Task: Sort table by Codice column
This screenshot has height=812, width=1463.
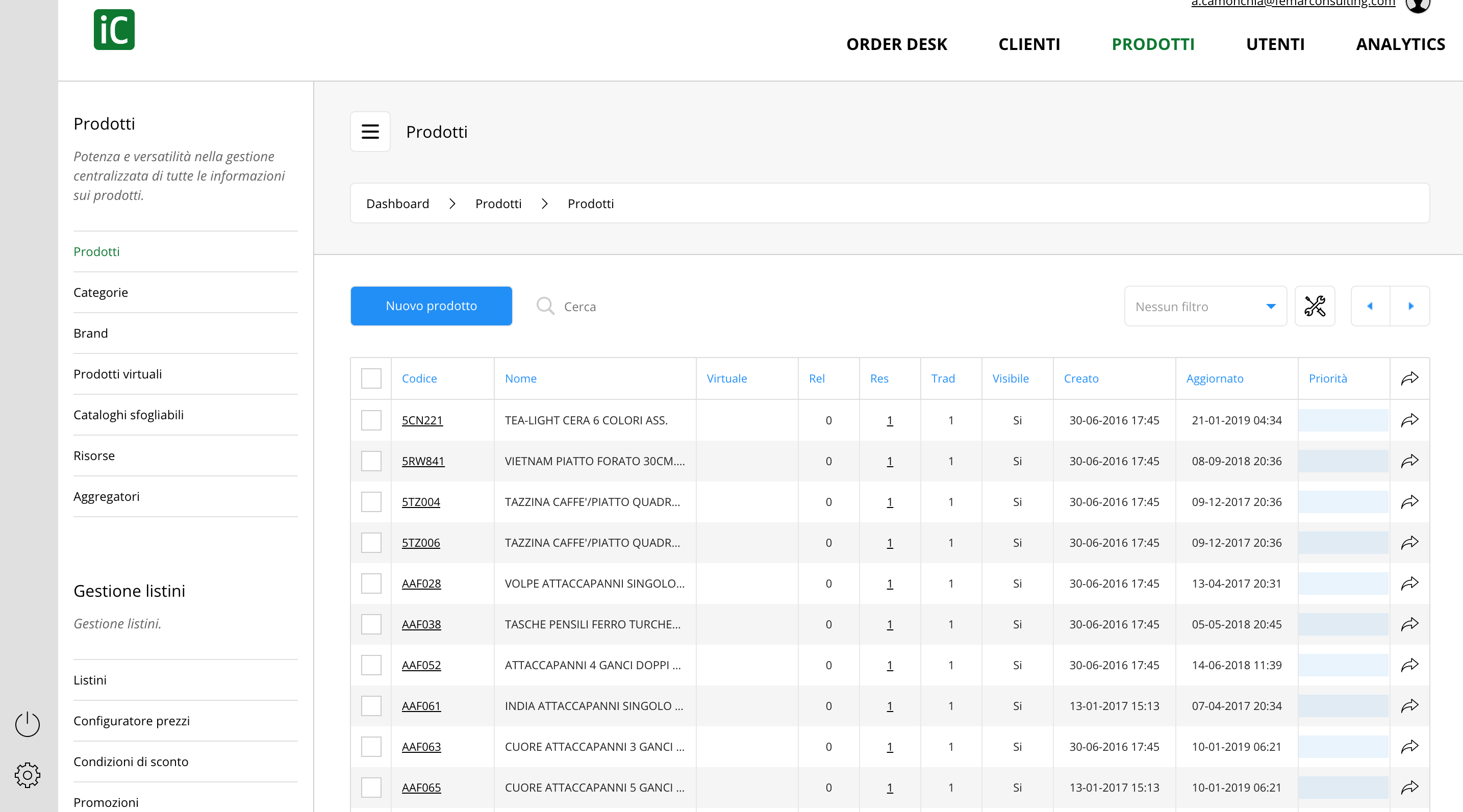Action: click(x=419, y=378)
